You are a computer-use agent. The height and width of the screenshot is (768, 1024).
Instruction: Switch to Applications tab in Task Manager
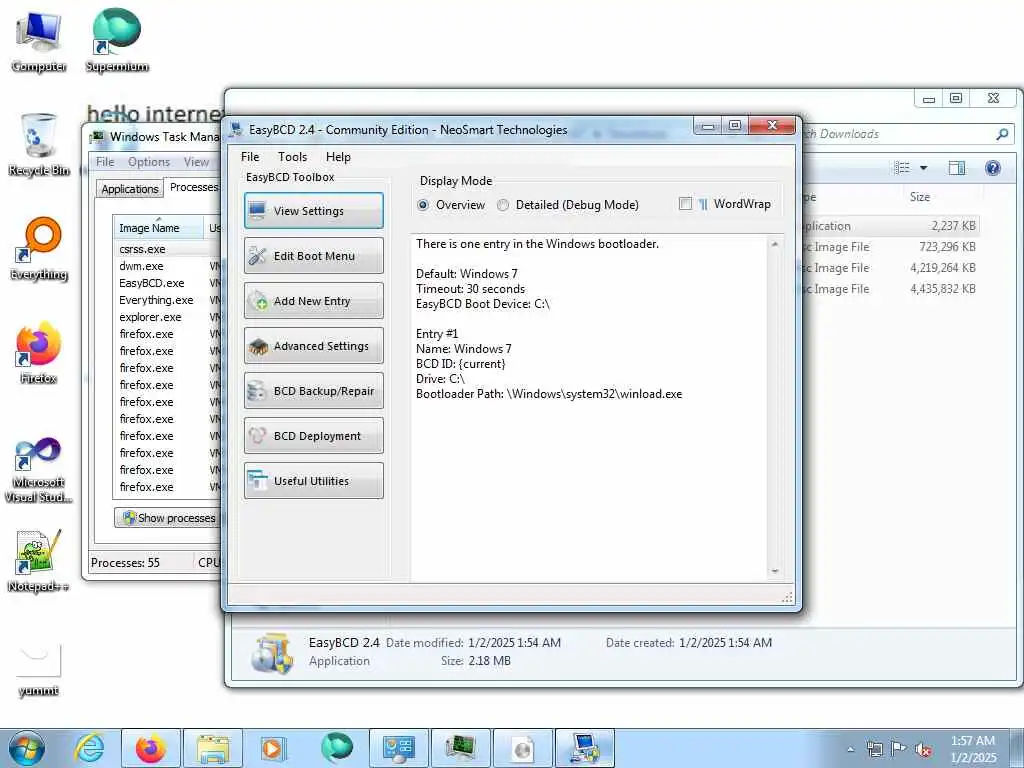coord(129,189)
